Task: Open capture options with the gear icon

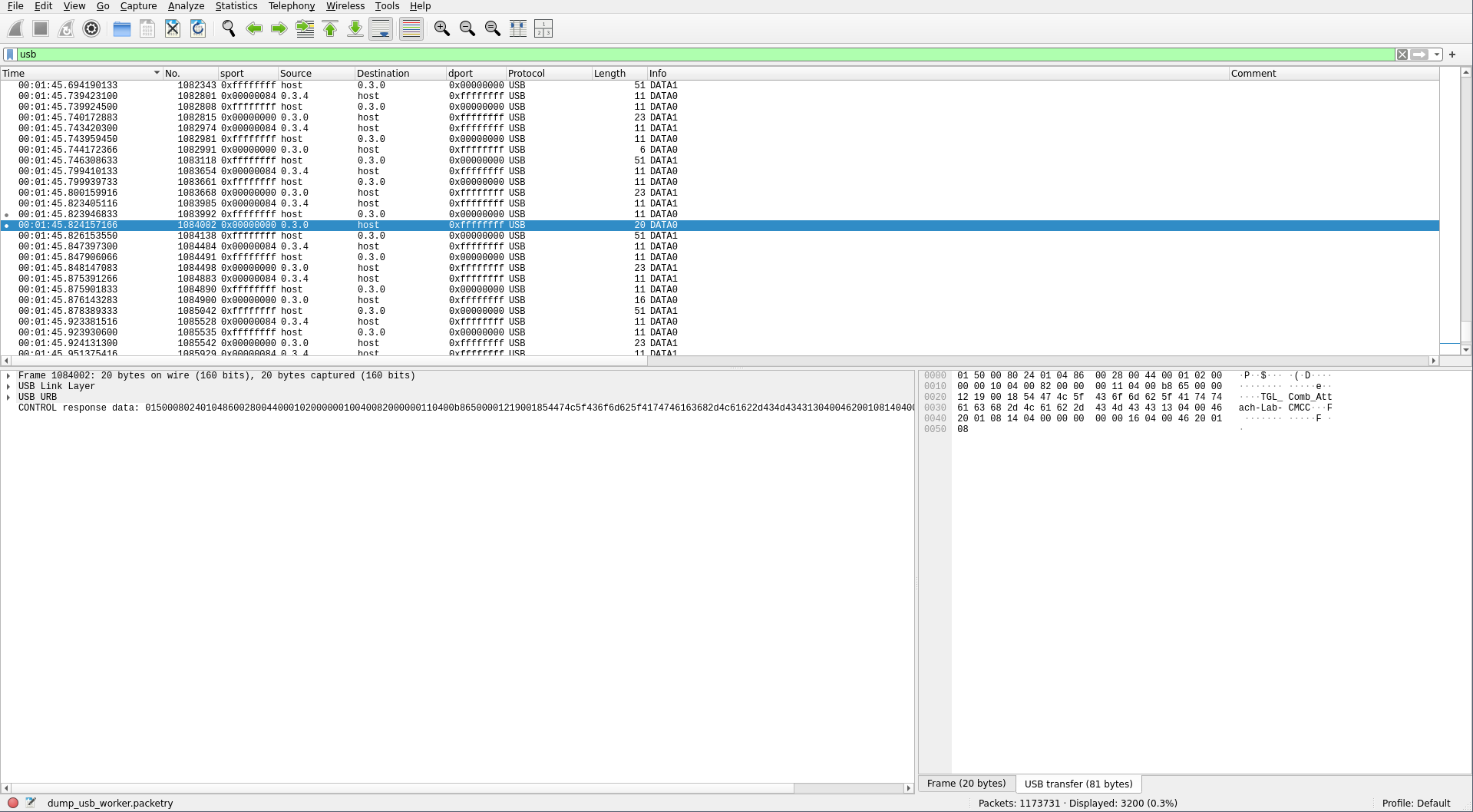Action: coord(91,28)
